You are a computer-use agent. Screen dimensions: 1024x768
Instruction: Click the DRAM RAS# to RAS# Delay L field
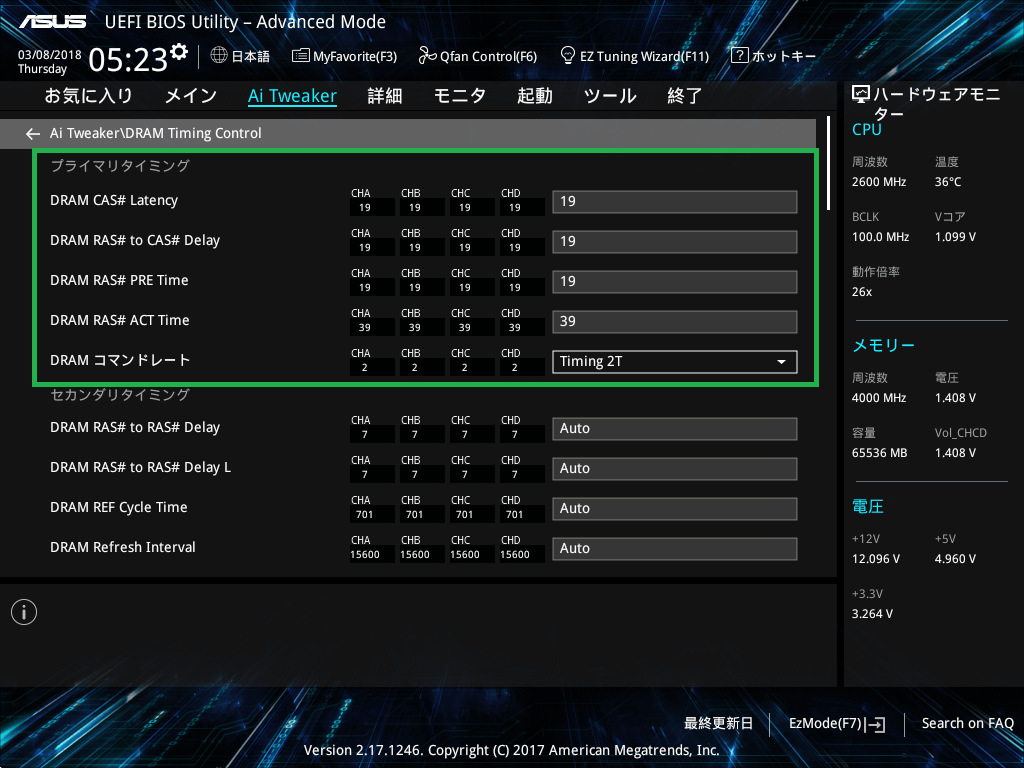click(675, 468)
